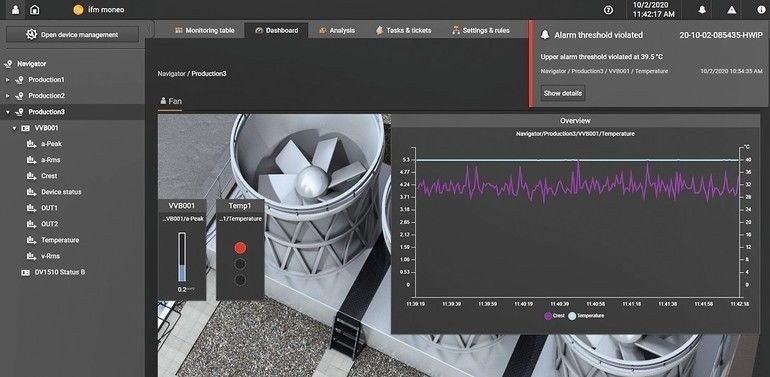Click Navigator in the breadcrumb
The image size is (770, 377).
click(x=171, y=74)
